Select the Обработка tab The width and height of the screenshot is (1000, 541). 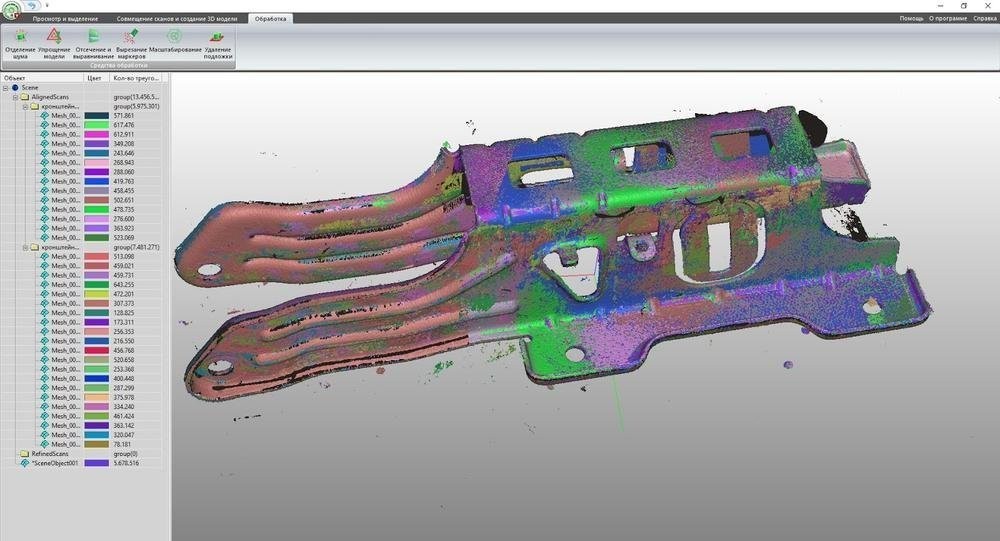pyautogui.click(x=270, y=19)
